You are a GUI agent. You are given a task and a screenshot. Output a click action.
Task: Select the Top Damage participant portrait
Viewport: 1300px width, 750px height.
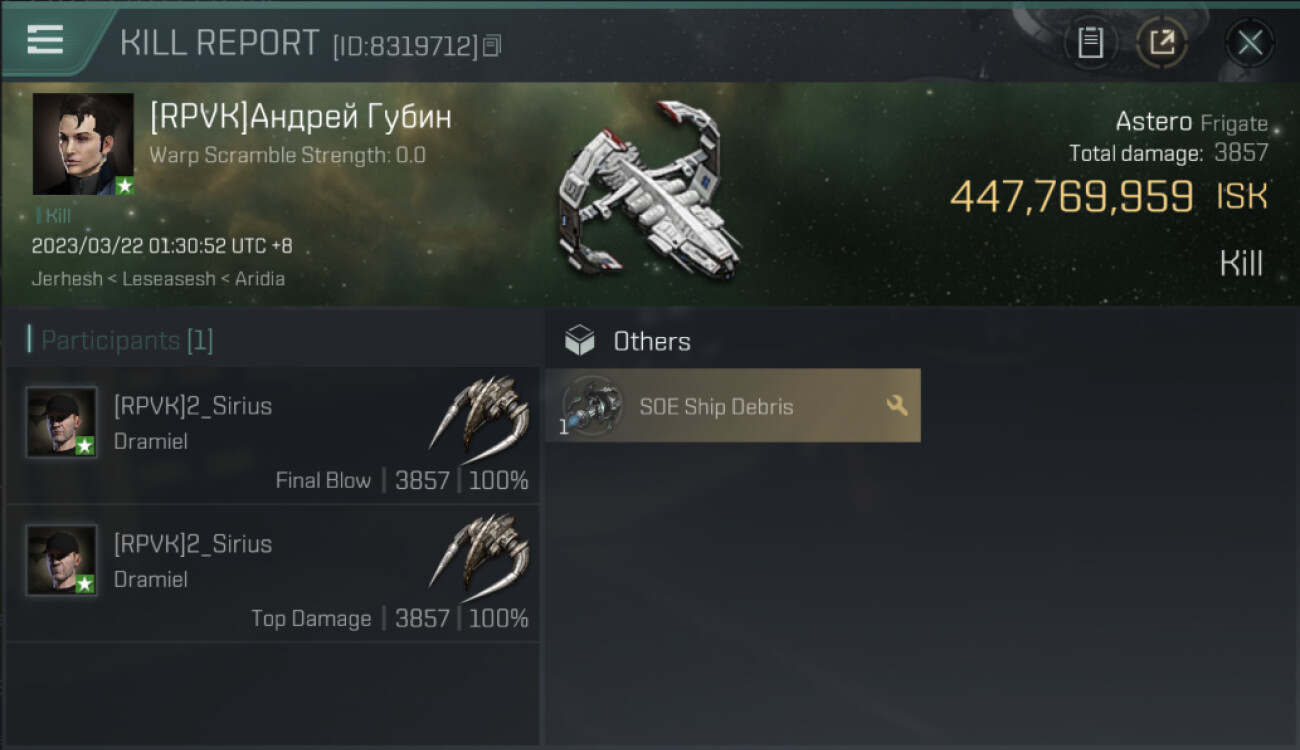62,560
